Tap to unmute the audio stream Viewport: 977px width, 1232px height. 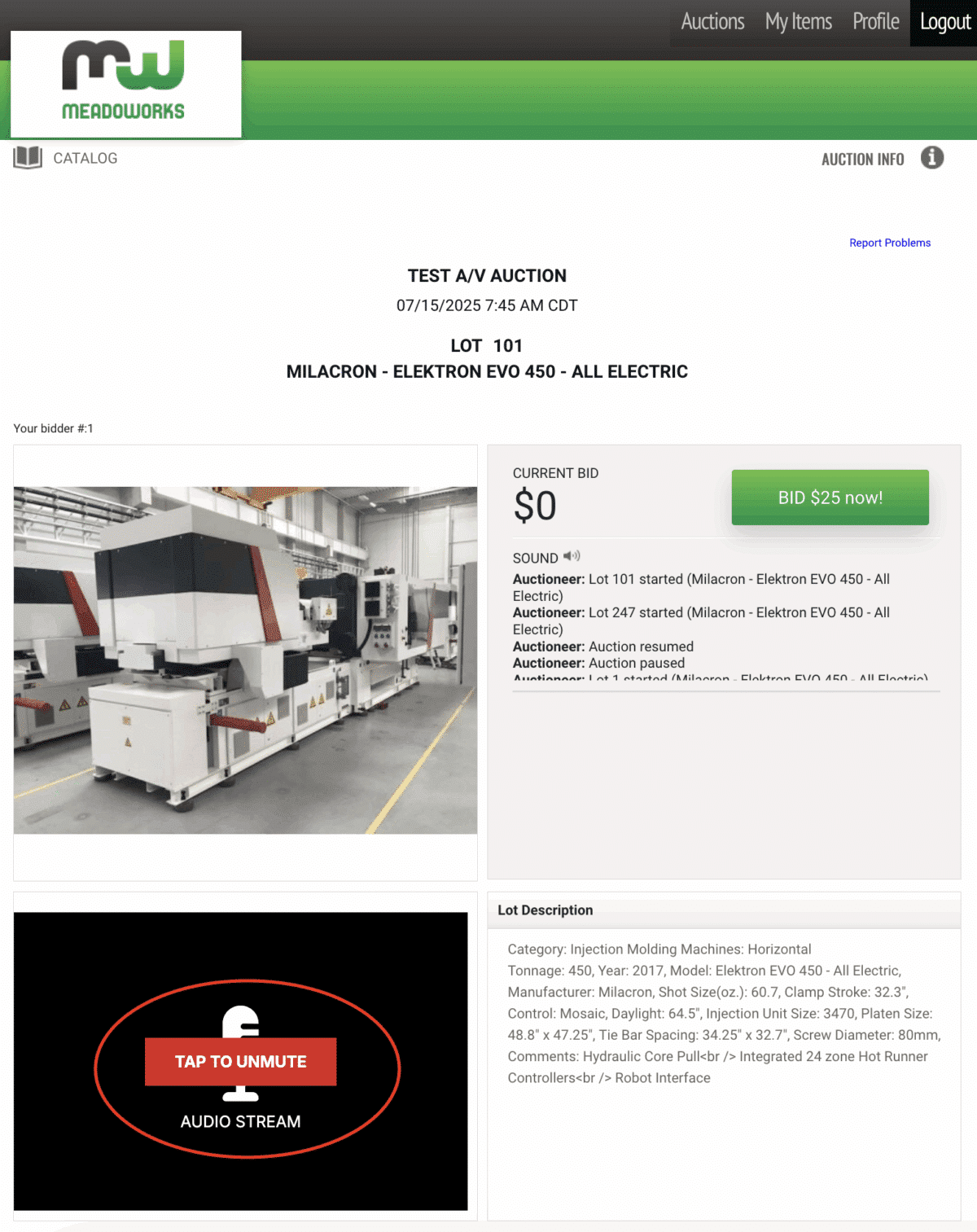[240, 1062]
